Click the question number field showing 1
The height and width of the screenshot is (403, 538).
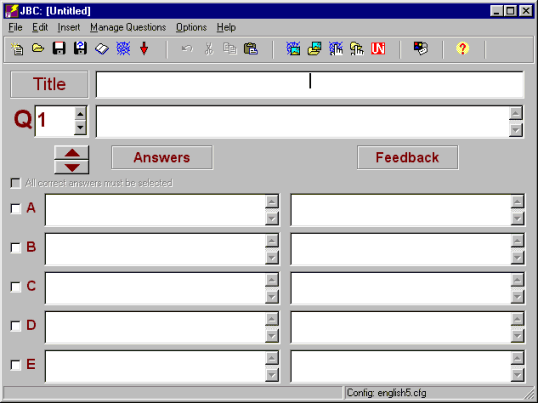54,121
